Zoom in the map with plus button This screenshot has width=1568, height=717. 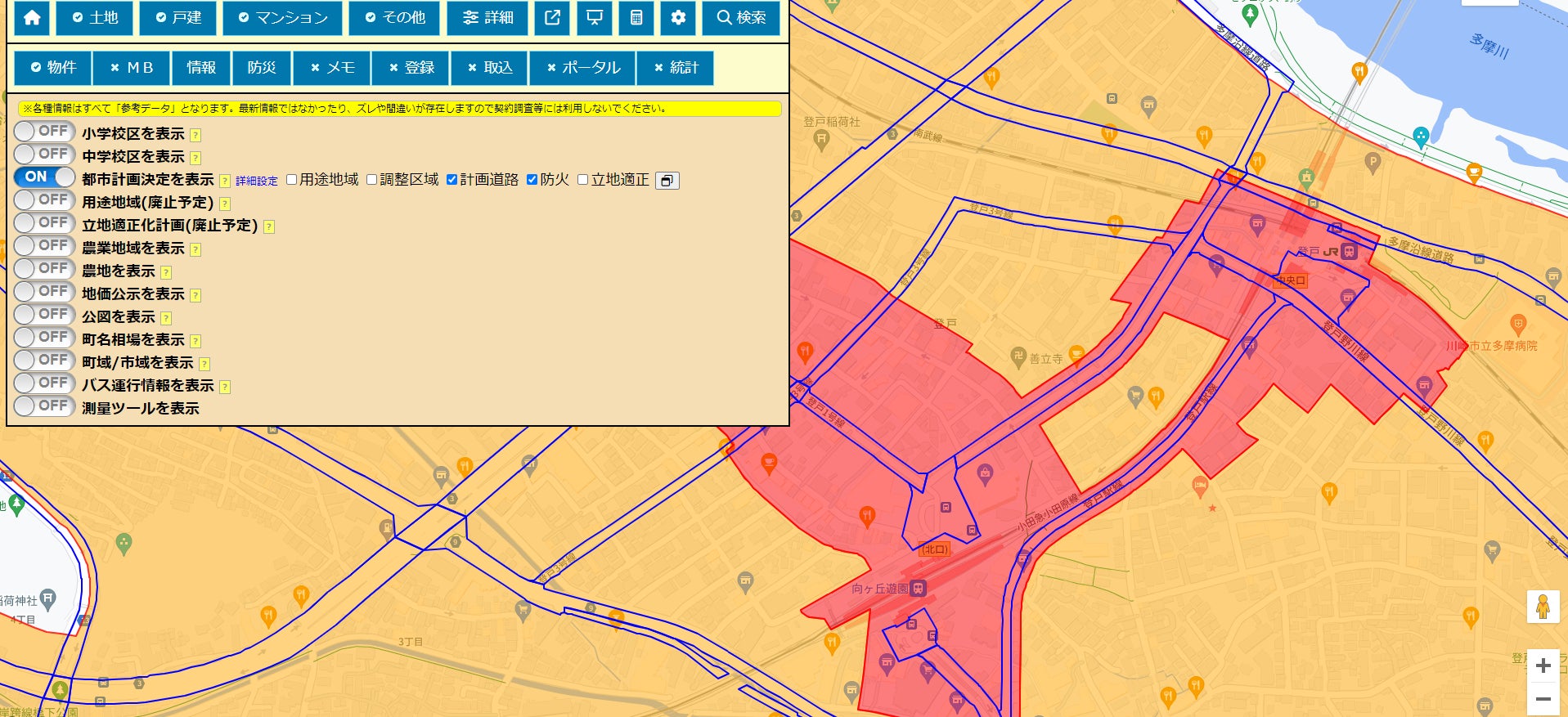pos(1543,665)
